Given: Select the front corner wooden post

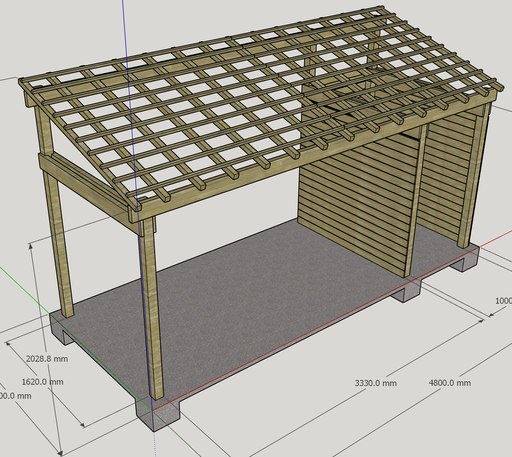Looking at the screenshot, I should click(151, 307).
